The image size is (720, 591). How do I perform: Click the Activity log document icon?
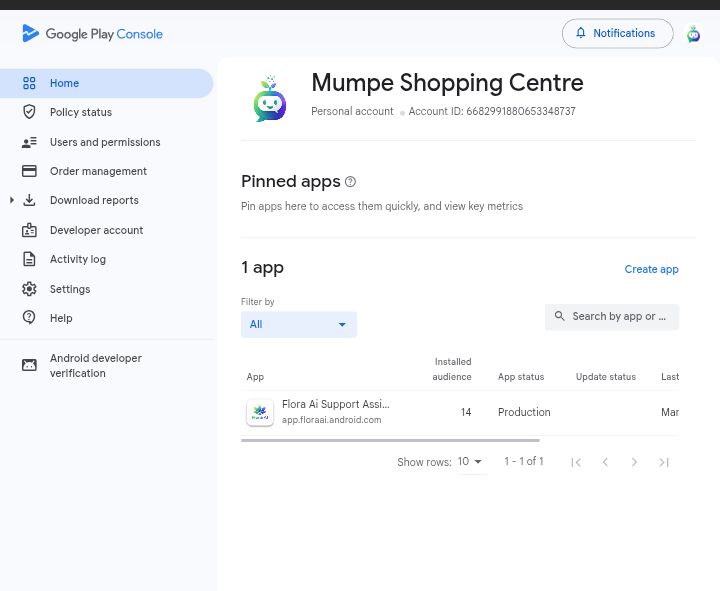coord(29,259)
